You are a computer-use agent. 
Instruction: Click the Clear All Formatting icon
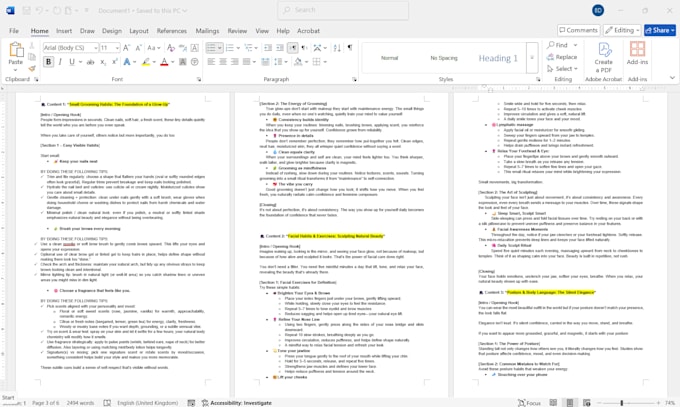171,48
